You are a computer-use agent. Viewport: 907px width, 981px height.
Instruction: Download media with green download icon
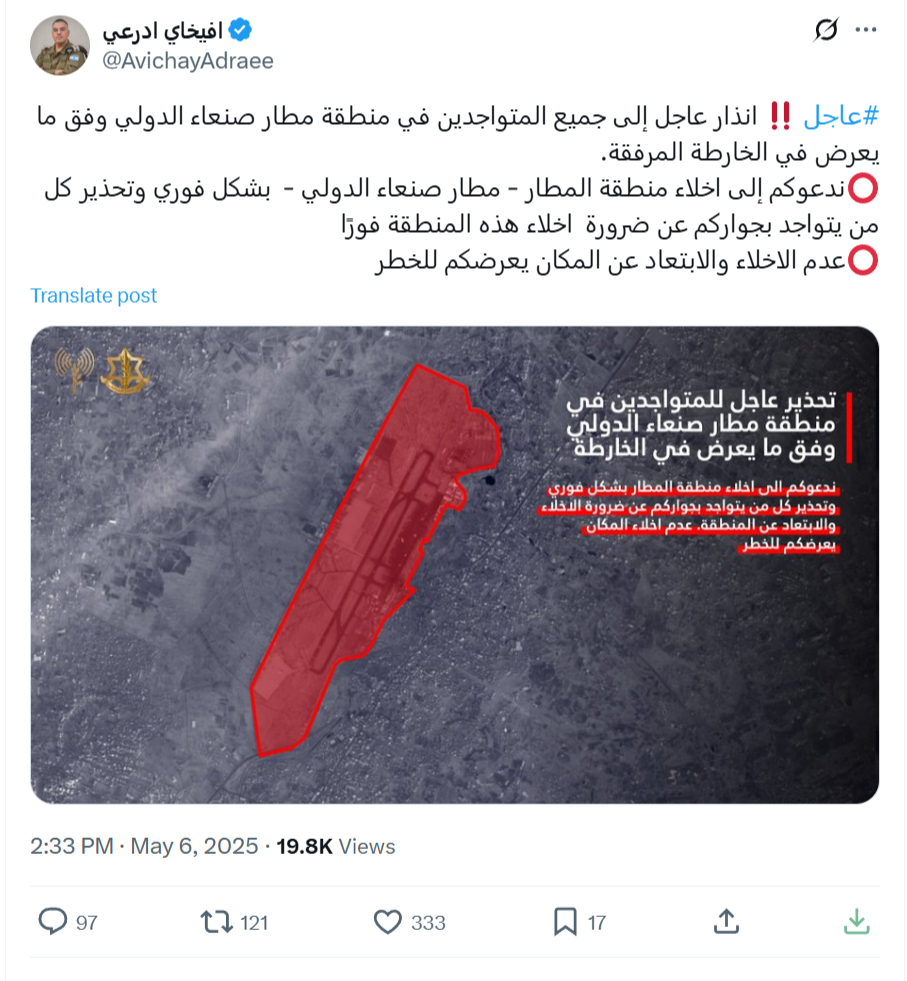click(856, 922)
